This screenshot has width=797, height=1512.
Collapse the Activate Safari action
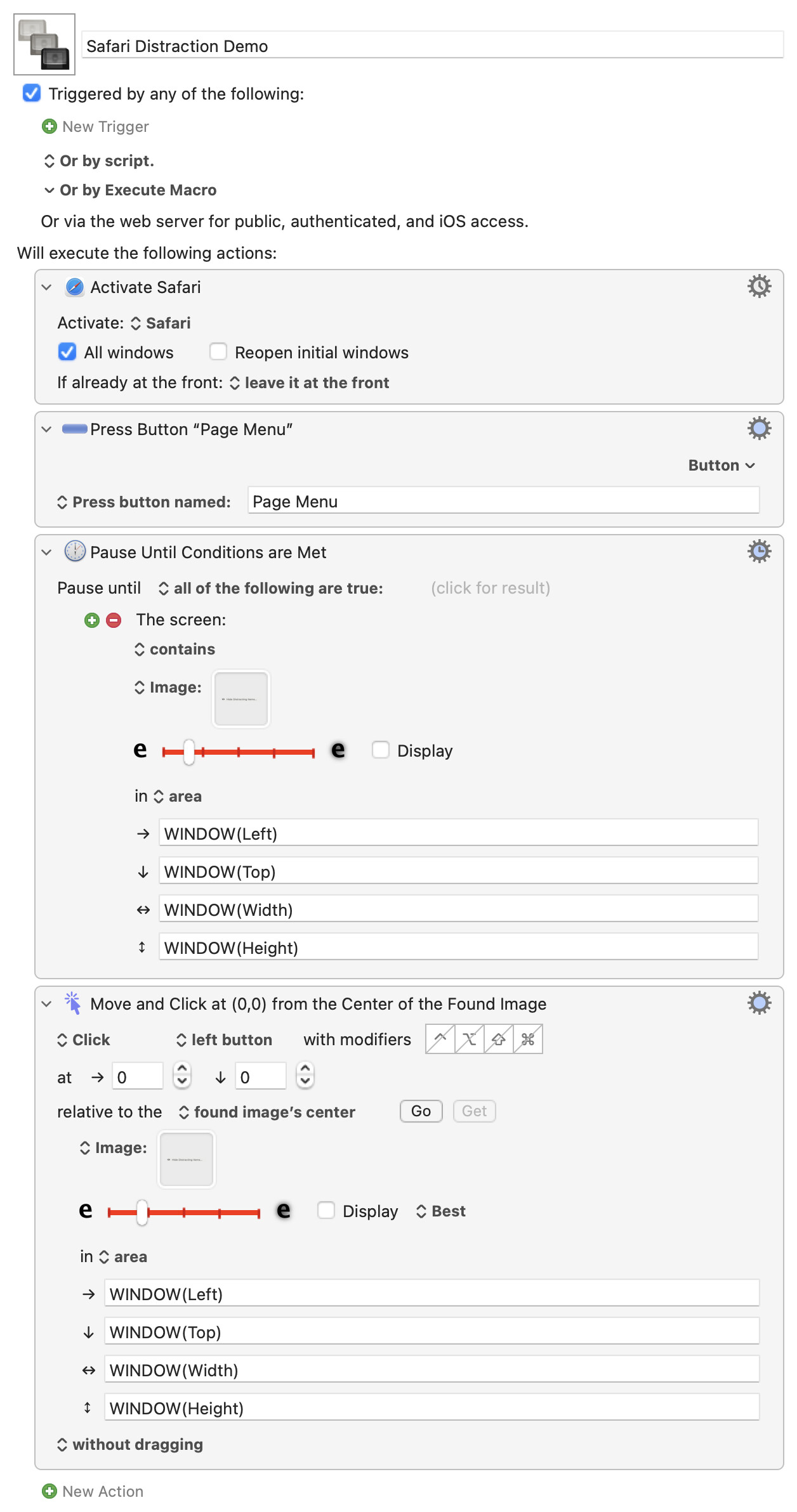point(46,287)
